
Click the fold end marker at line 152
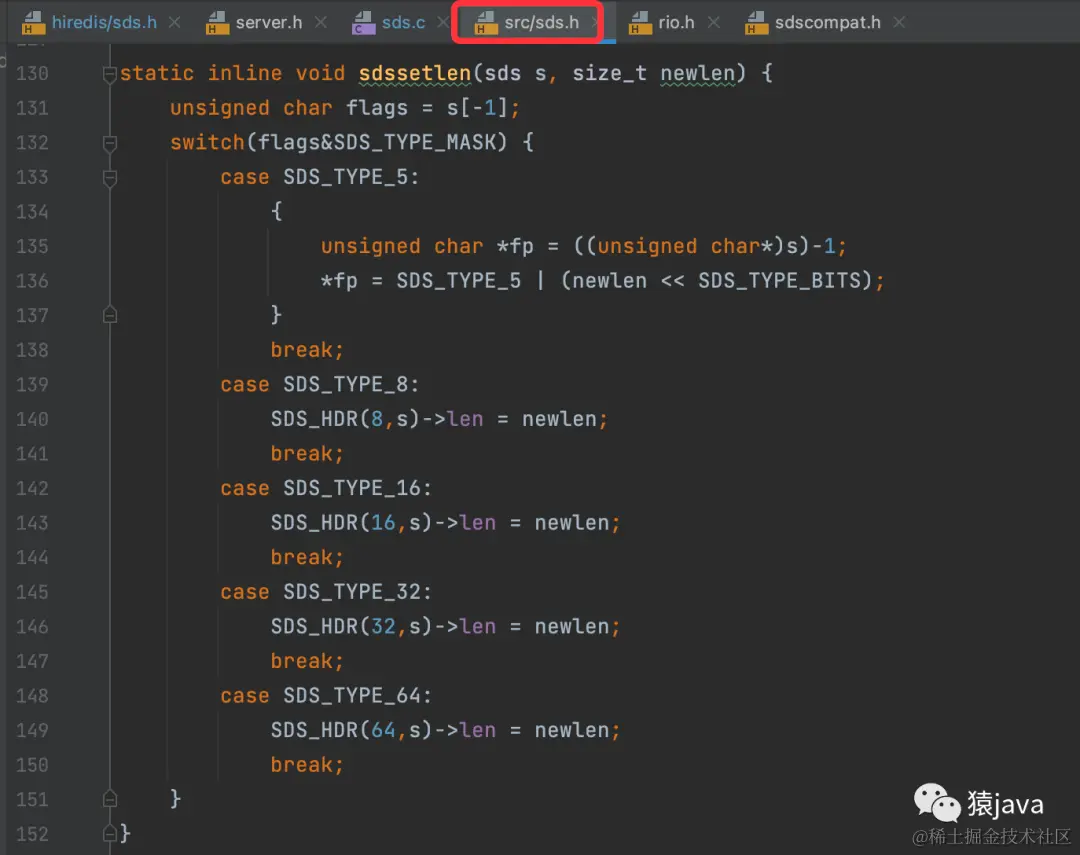click(110, 834)
